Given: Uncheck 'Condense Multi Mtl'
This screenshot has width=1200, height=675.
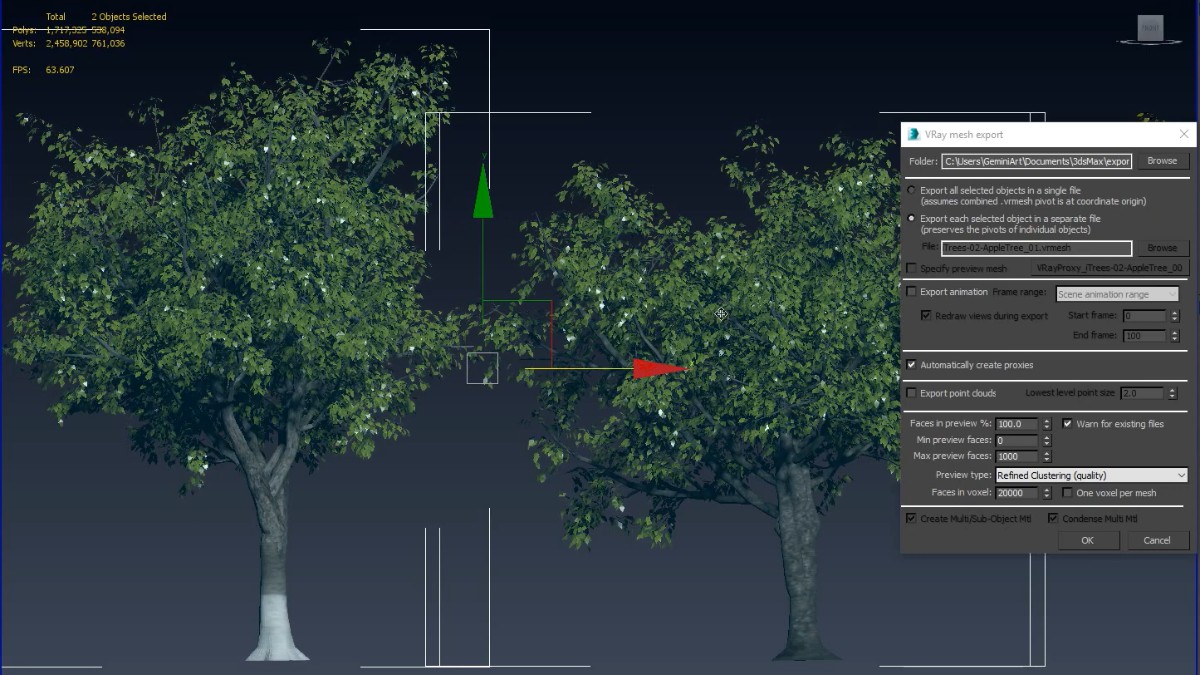Looking at the screenshot, I should pos(1052,518).
